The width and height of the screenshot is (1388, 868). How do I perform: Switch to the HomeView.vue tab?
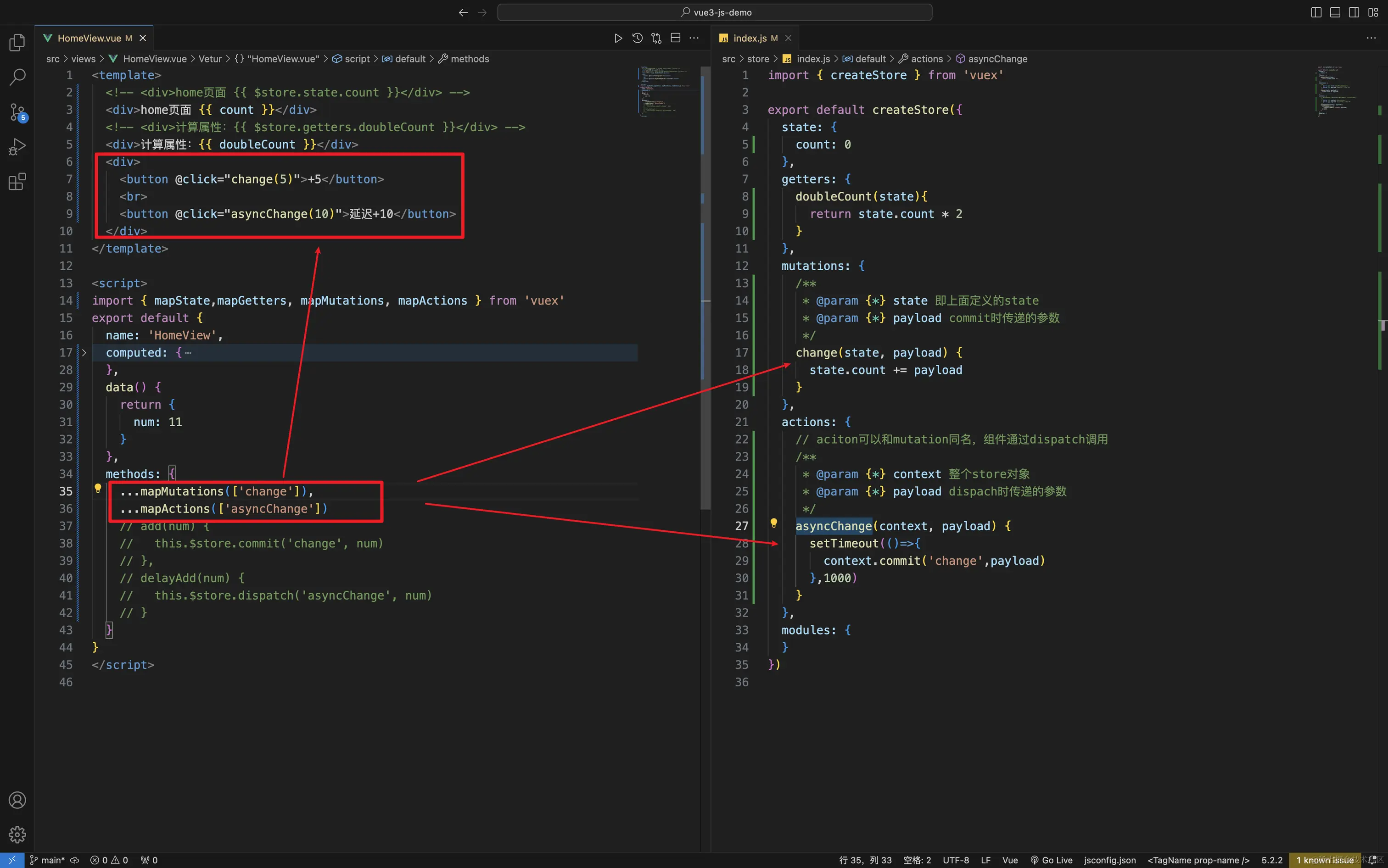pyautogui.click(x=89, y=39)
